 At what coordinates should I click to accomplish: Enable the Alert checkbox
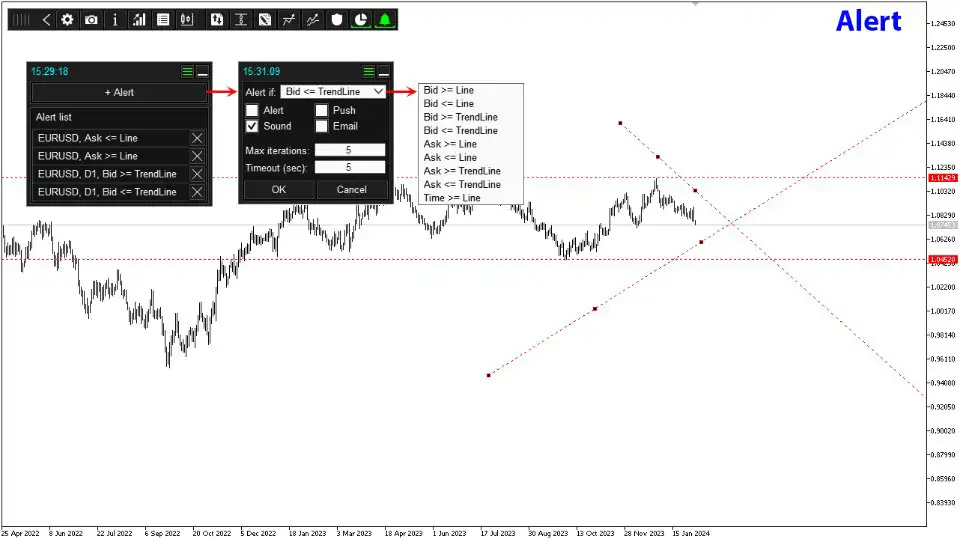252,111
